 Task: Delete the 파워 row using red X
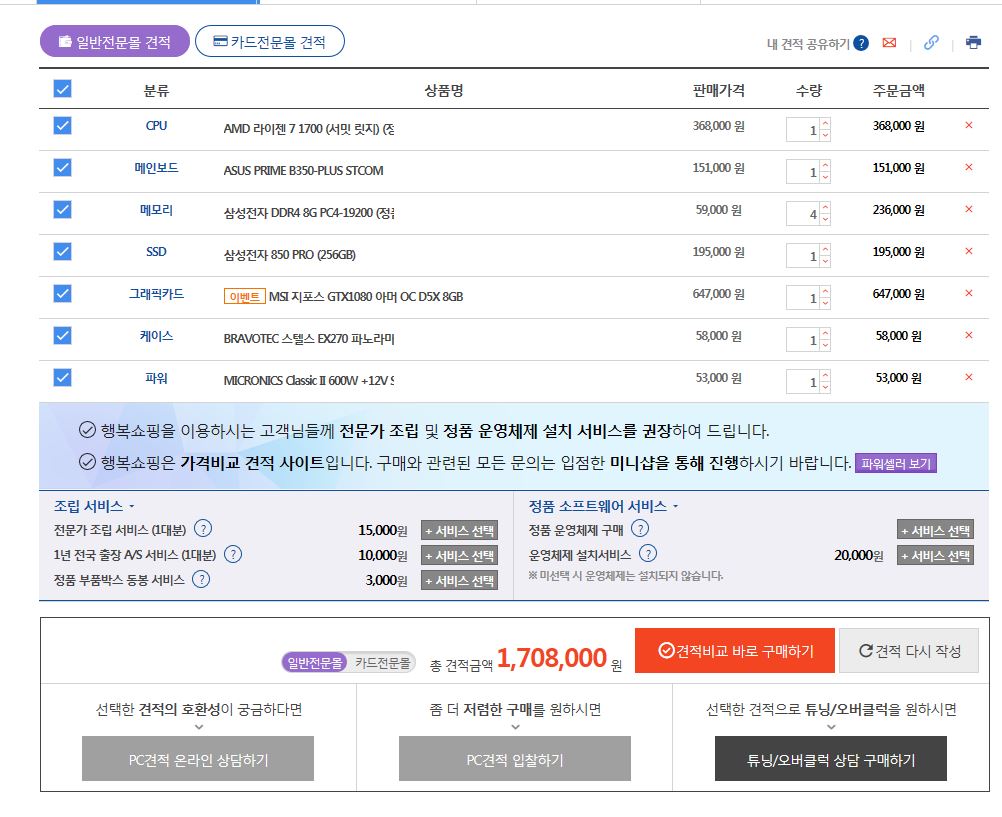point(969,377)
